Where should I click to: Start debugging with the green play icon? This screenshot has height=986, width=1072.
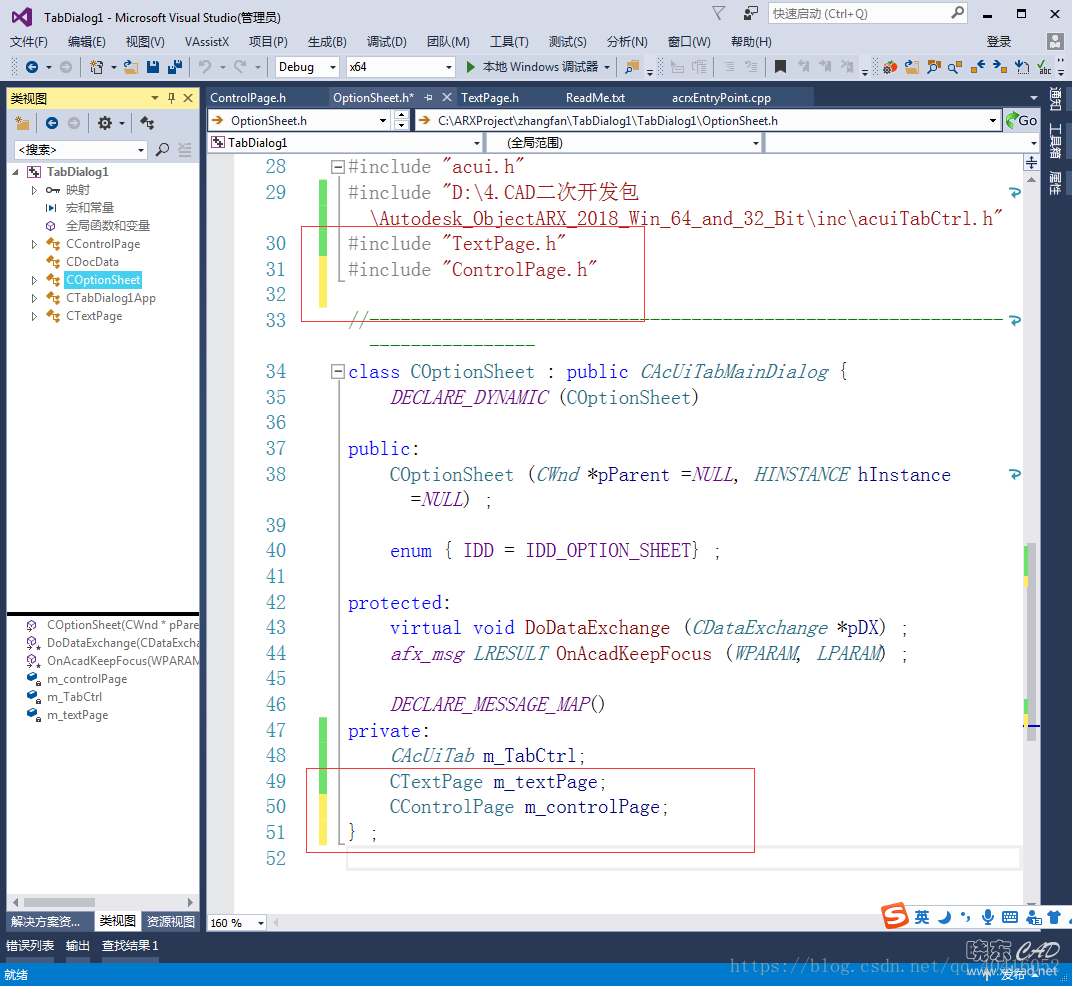[x=470, y=67]
